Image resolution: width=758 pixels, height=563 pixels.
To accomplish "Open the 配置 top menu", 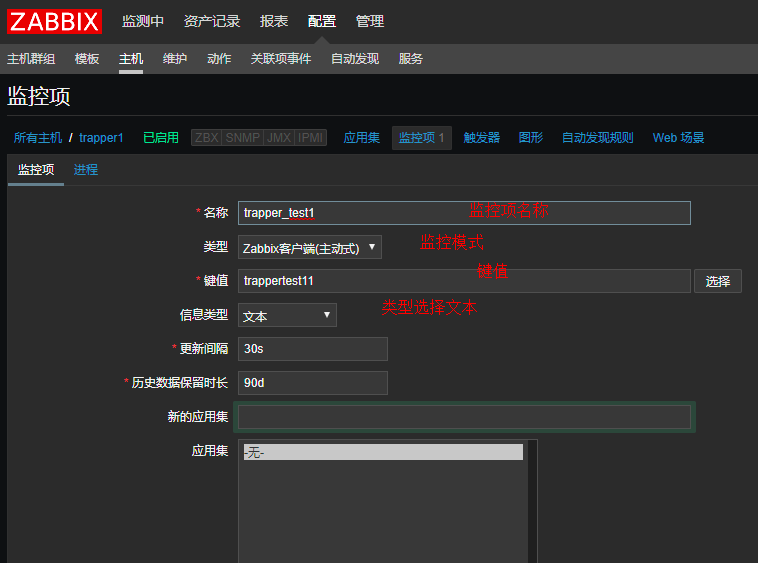I will point(321,21).
